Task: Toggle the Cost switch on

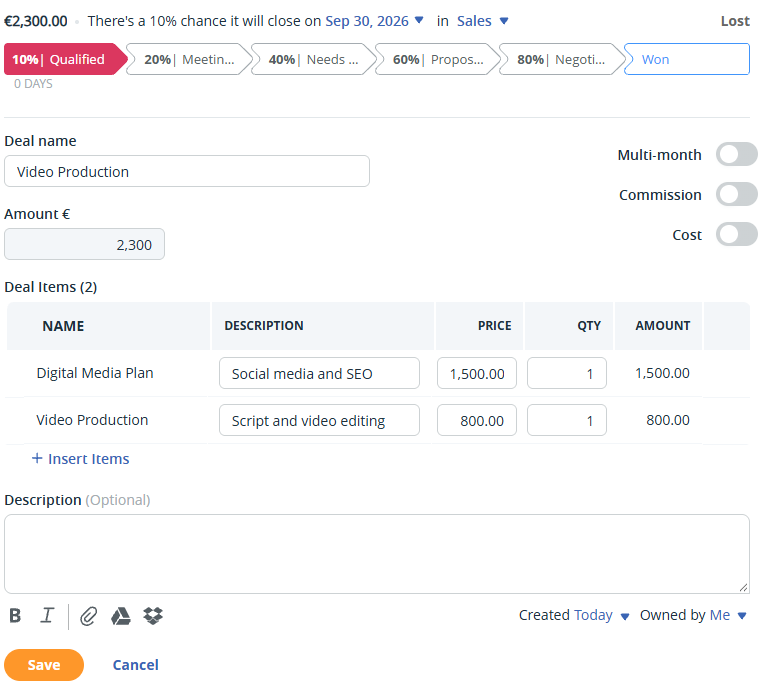Action: tap(736, 234)
